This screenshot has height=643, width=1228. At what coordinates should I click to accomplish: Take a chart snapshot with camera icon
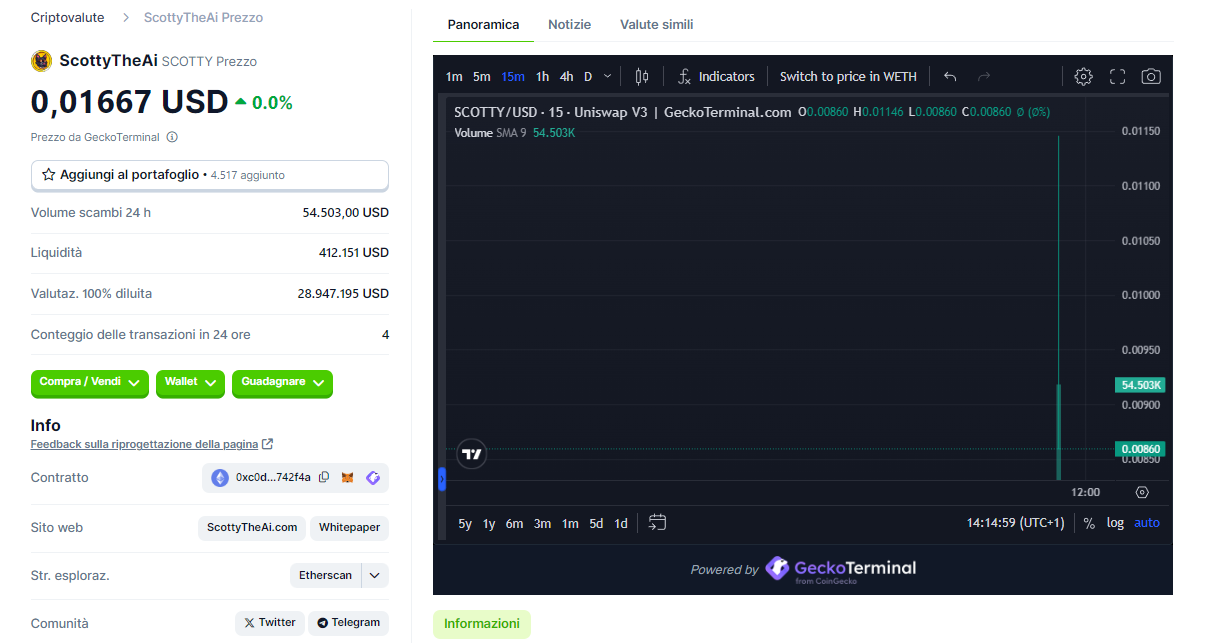pos(1151,77)
